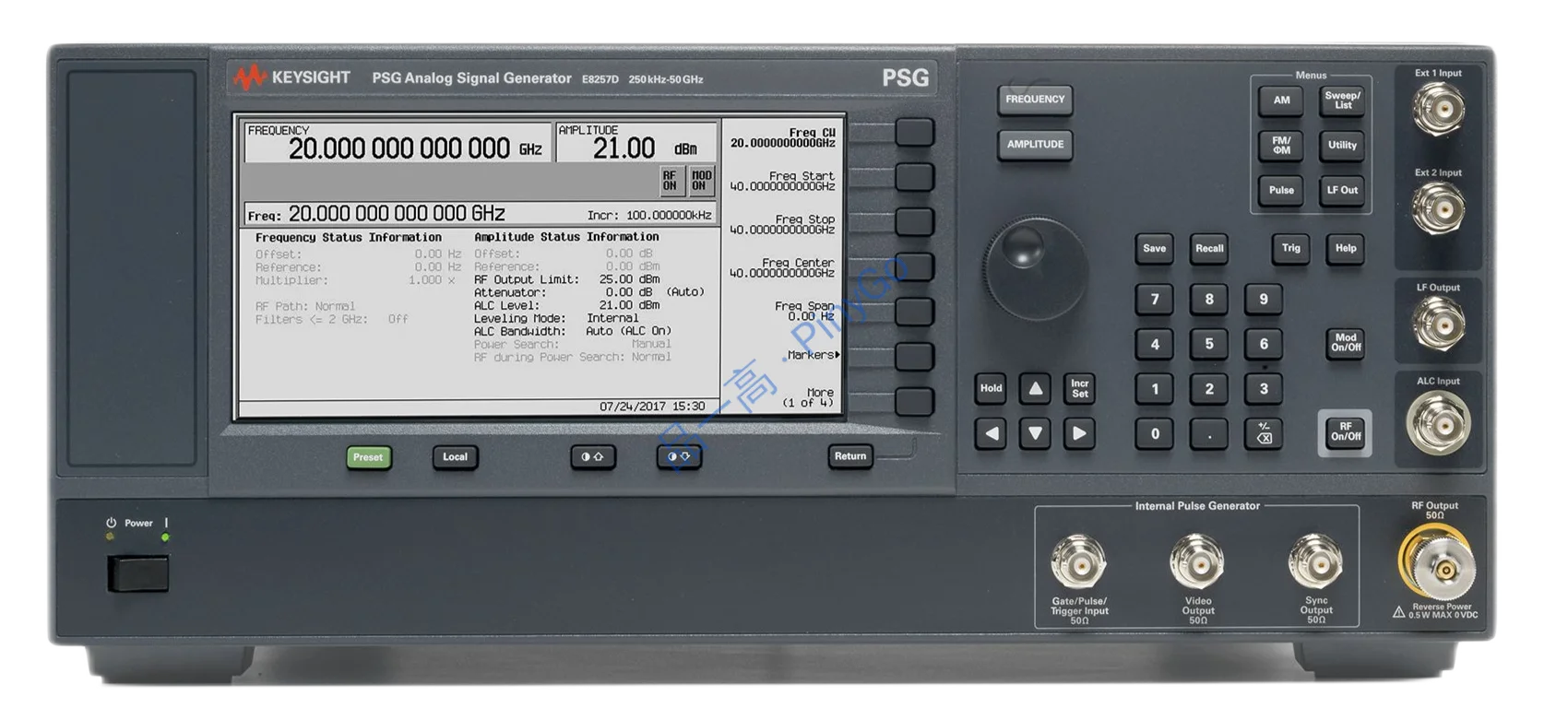The height and width of the screenshot is (720, 1568).
Task: Tap numeric key 3
Action: click(x=1264, y=389)
